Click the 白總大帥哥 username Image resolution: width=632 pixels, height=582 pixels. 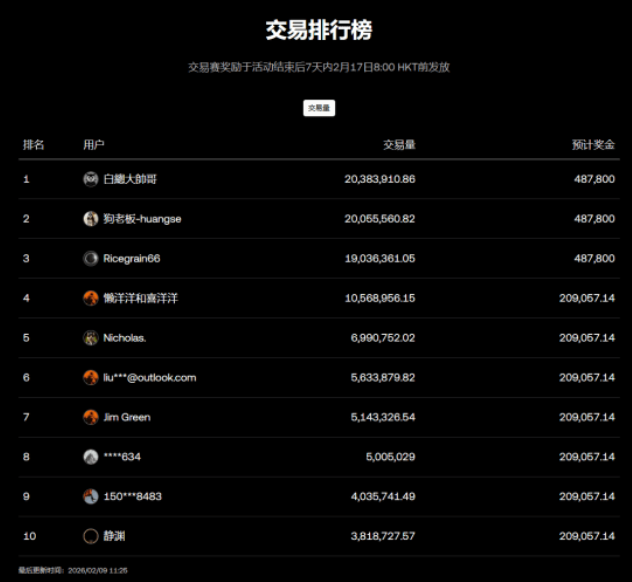tap(130, 179)
